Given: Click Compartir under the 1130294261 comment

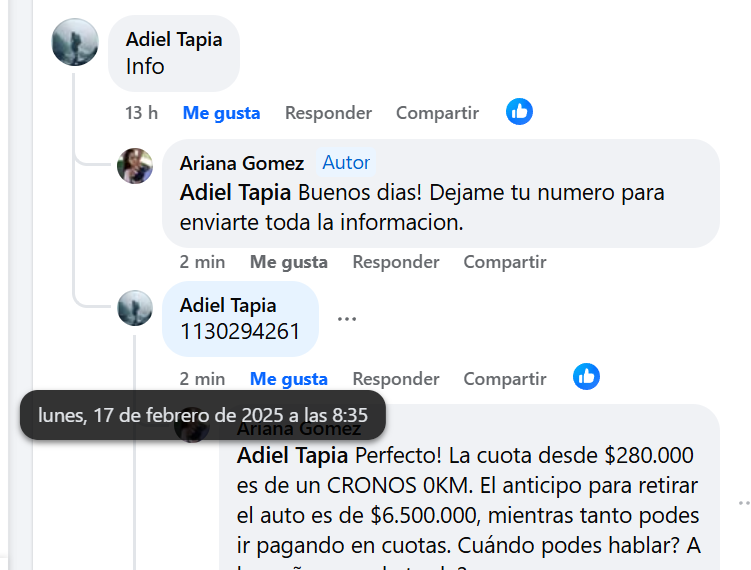Looking at the screenshot, I should coord(505,379).
